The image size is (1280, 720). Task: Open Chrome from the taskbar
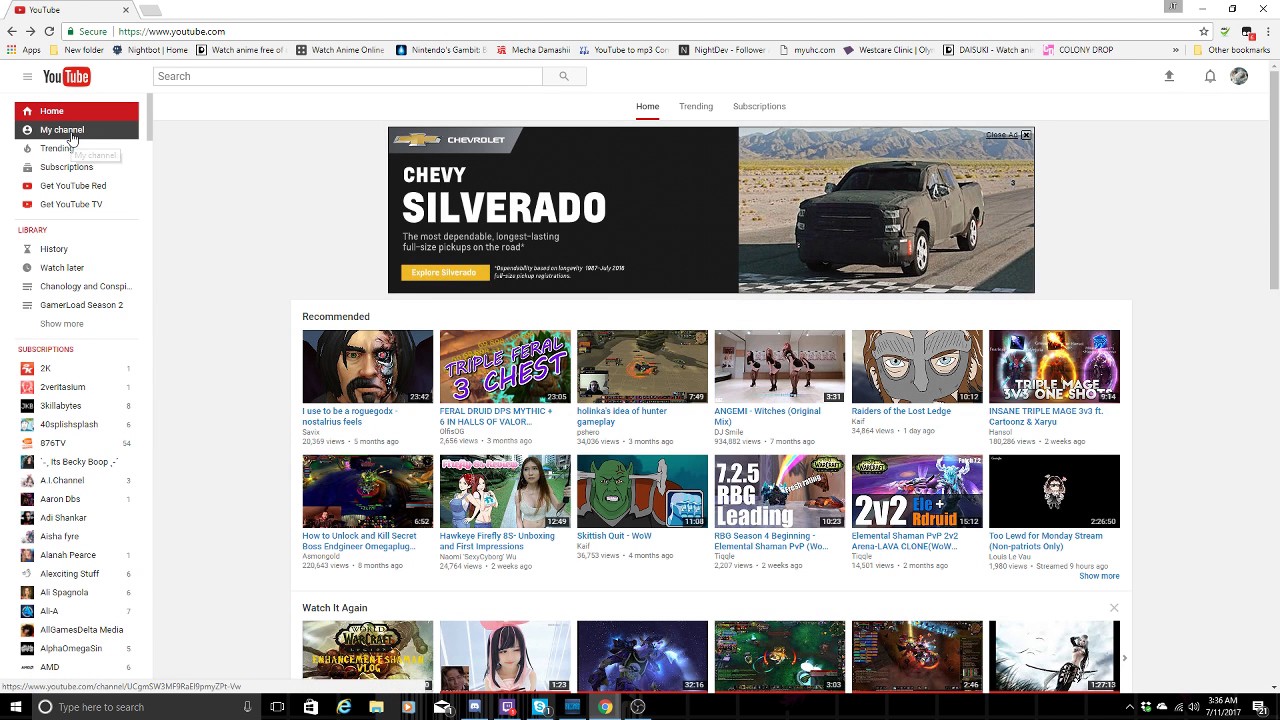coord(605,707)
